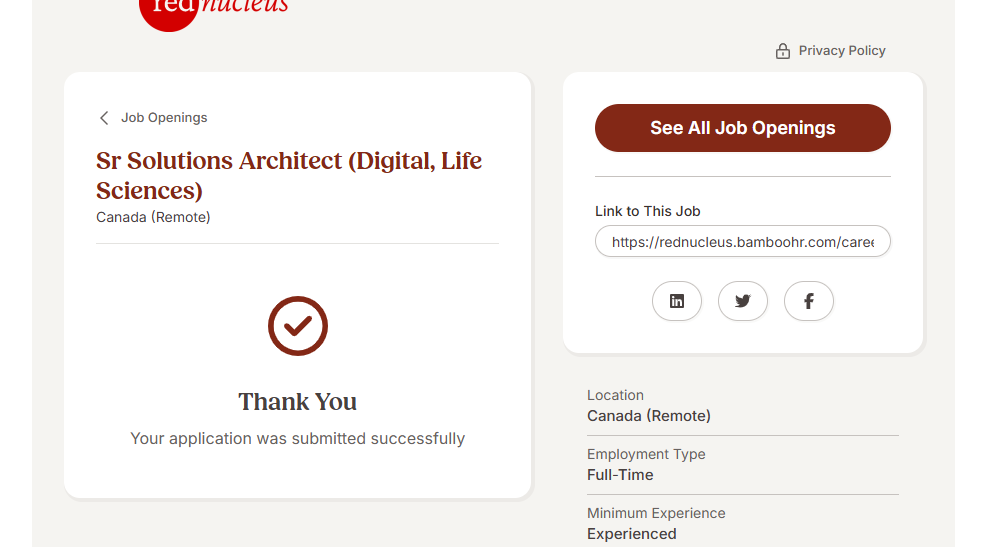The height and width of the screenshot is (547, 987).
Task: Click the back chevron beside Job Openings
Action: 104,118
